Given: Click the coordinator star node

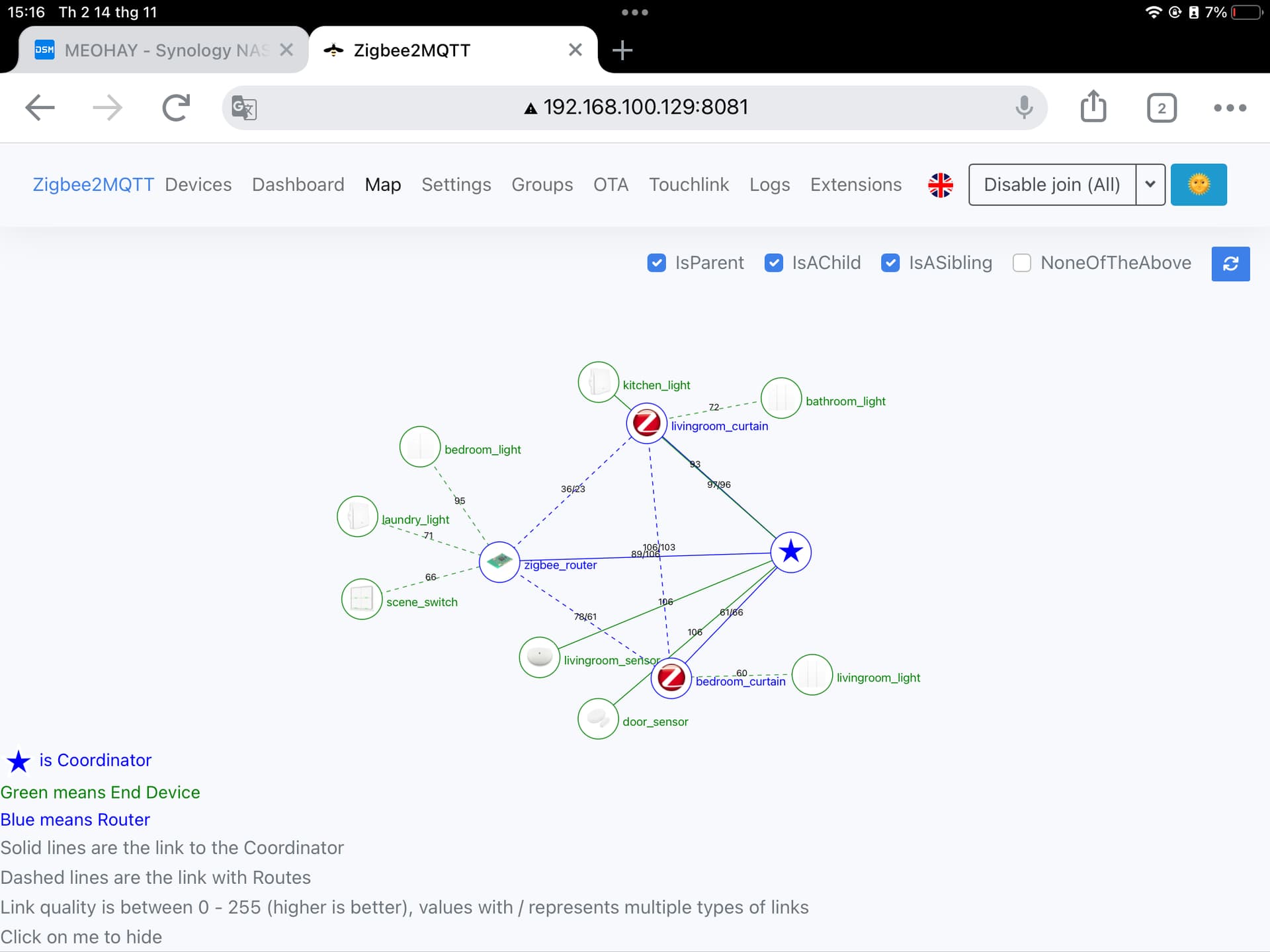Looking at the screenshot, I should (790, 552).
